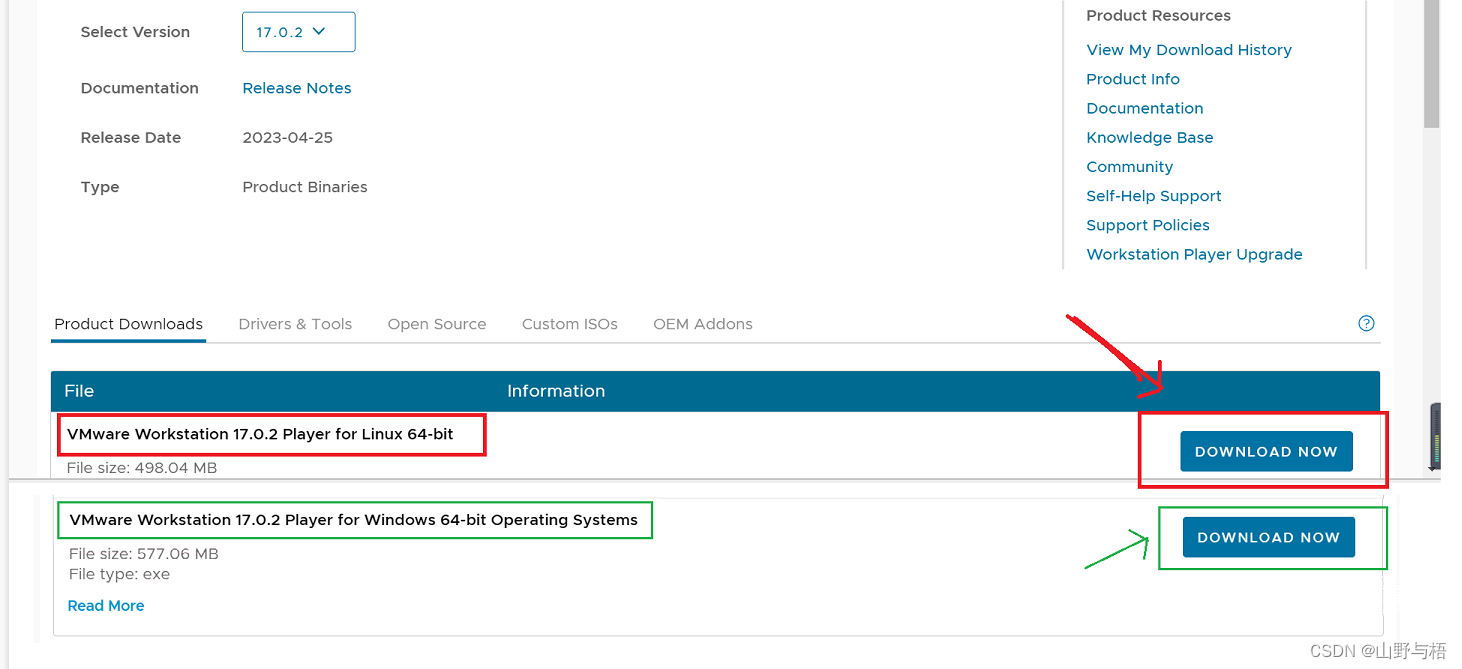Open the 17.0.2 version dropdown

coord(298,32)
